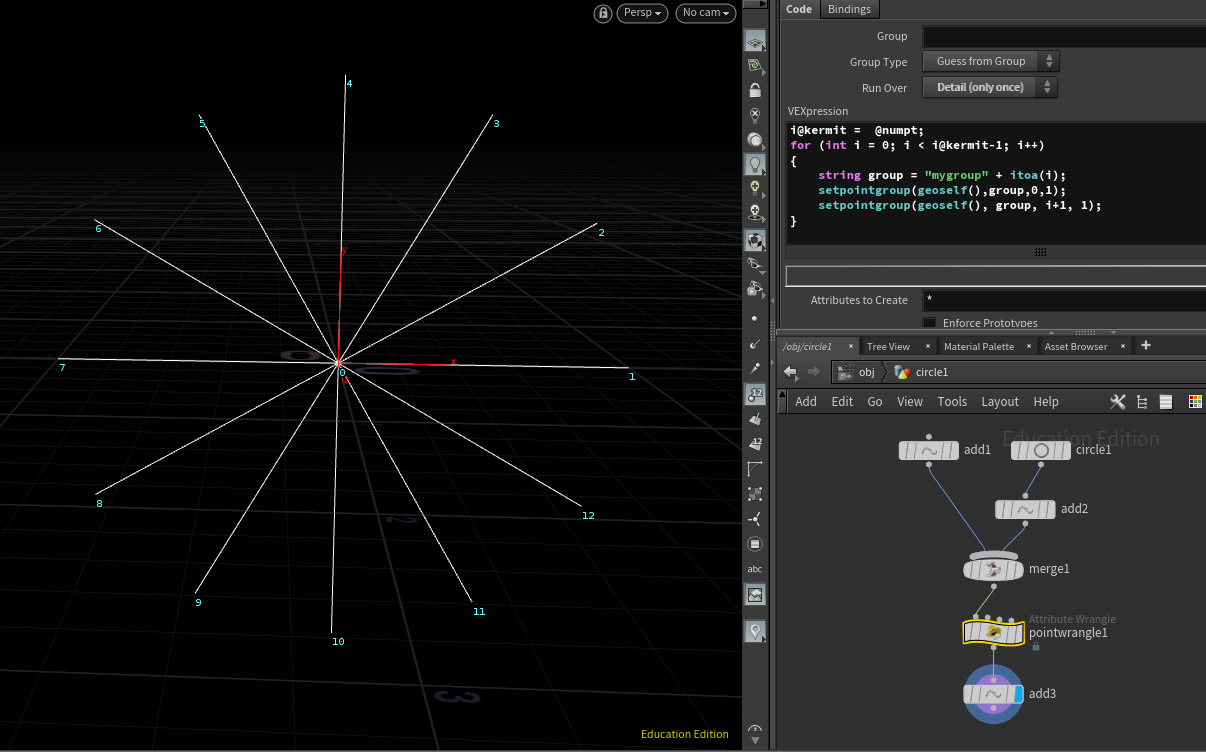Toggle the viewport lock padlock icon
This screenshot has width=1206, height=752.
[x=755, y=89]
